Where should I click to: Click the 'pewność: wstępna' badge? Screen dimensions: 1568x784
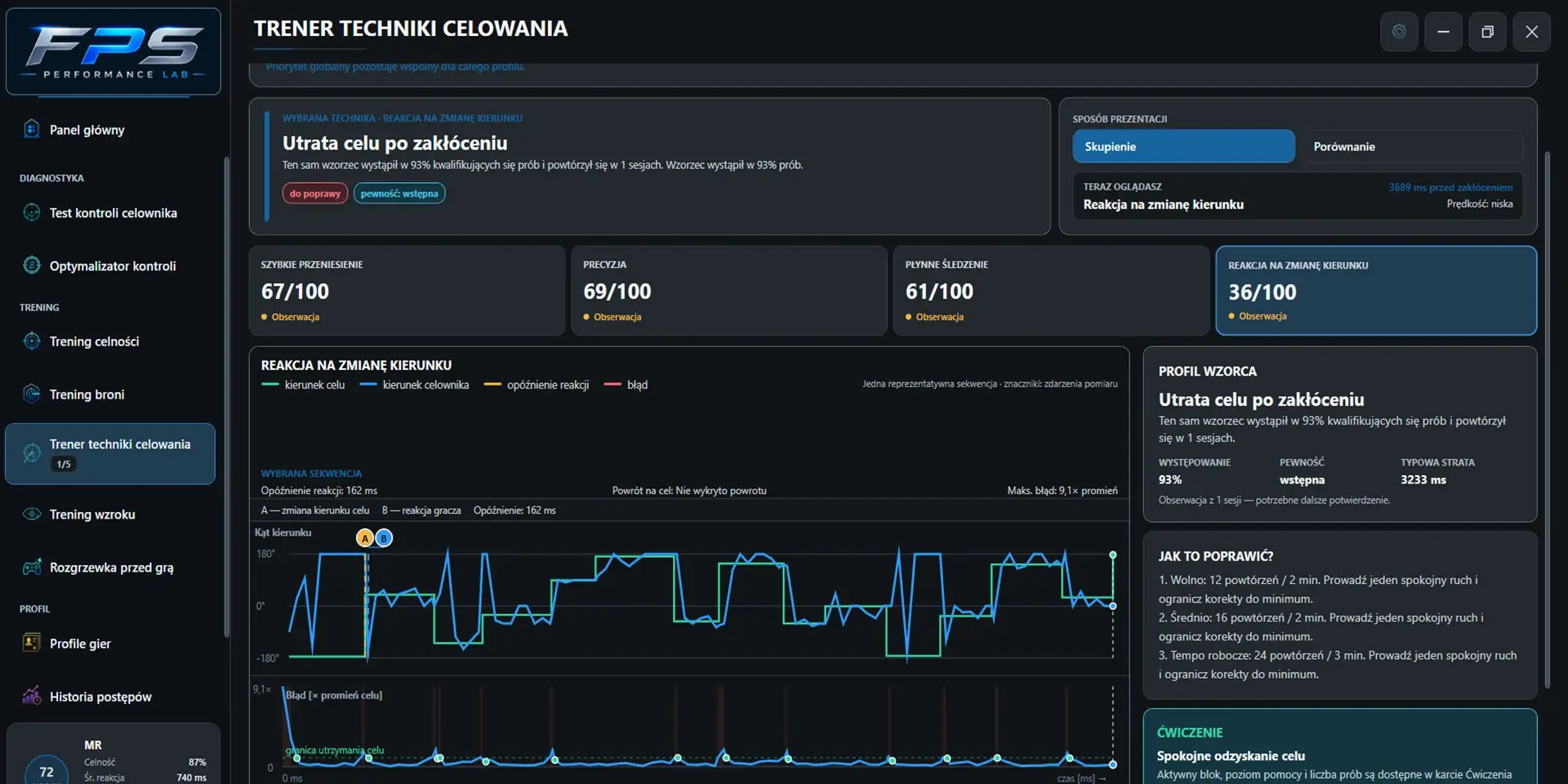399,194
